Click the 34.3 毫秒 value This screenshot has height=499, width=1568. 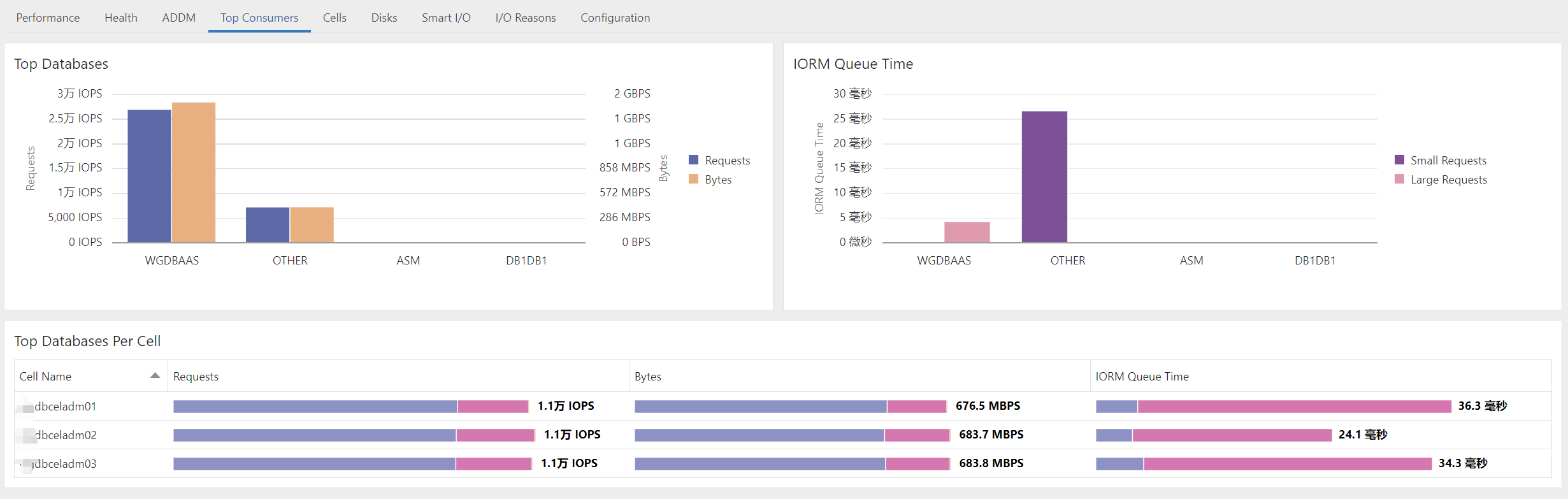1463,463
